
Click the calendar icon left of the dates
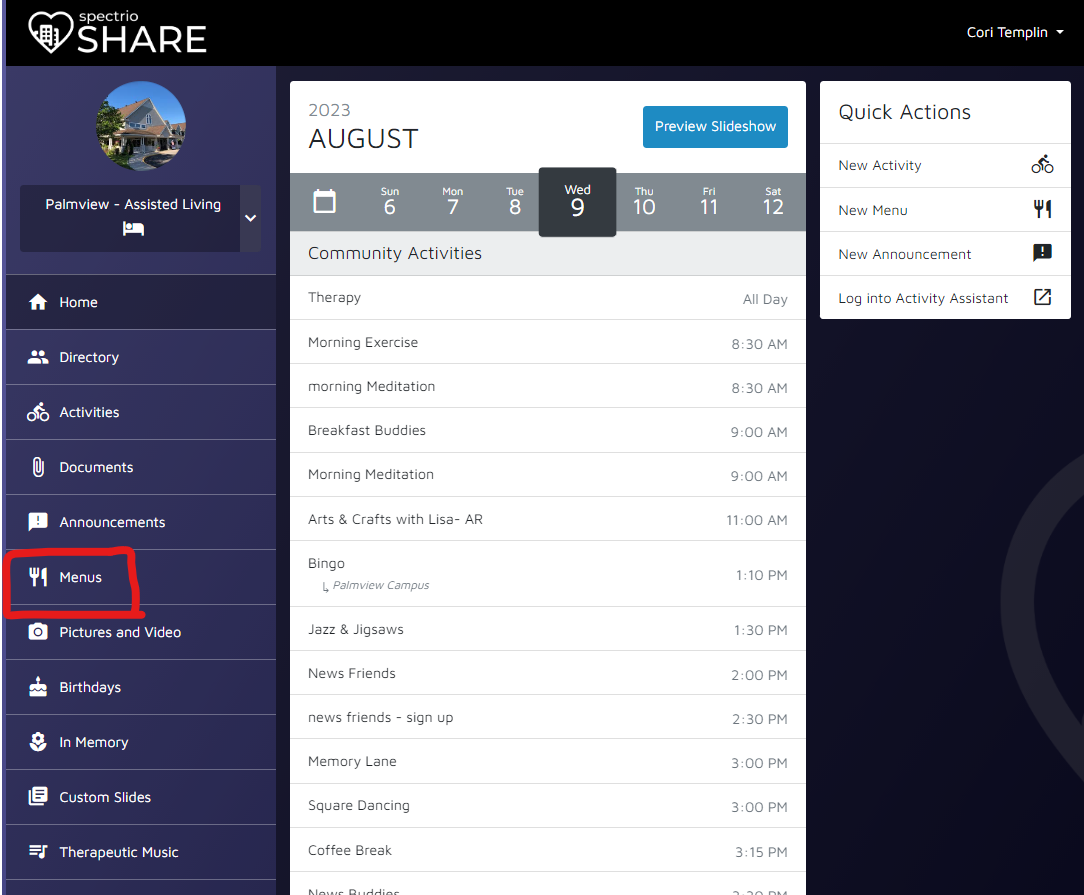[324, 201]
